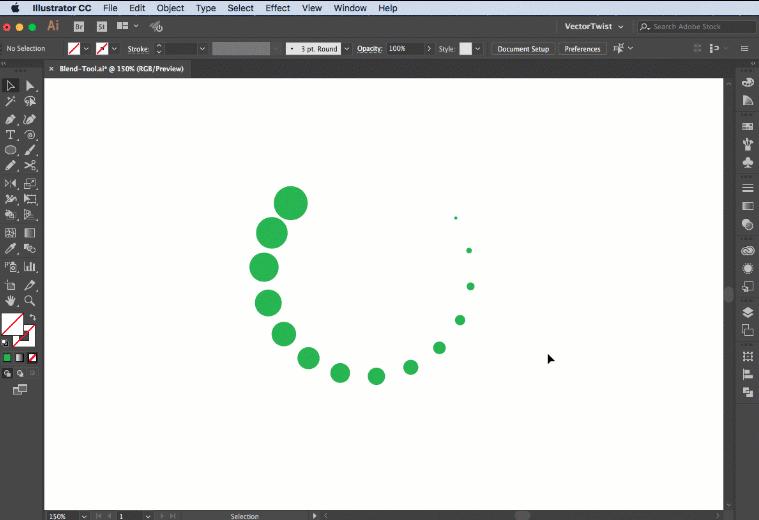
Task: Select the Shape Builder tool
Action: [10, 214]
